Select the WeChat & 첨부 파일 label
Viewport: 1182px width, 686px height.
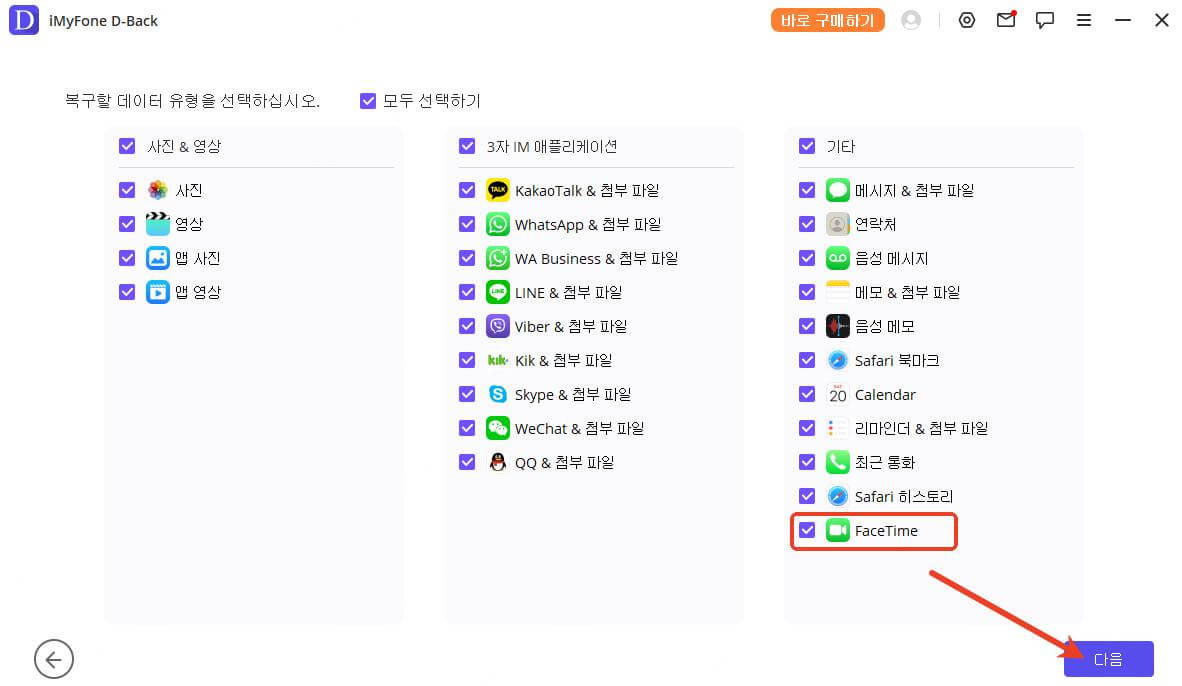(580, 428)
